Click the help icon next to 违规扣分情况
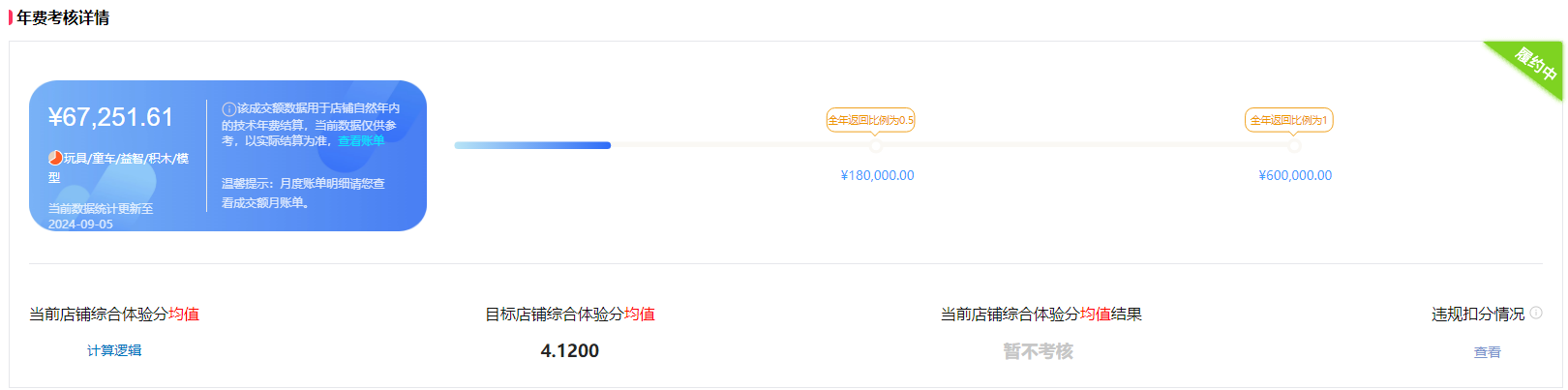 point(1536,313)
